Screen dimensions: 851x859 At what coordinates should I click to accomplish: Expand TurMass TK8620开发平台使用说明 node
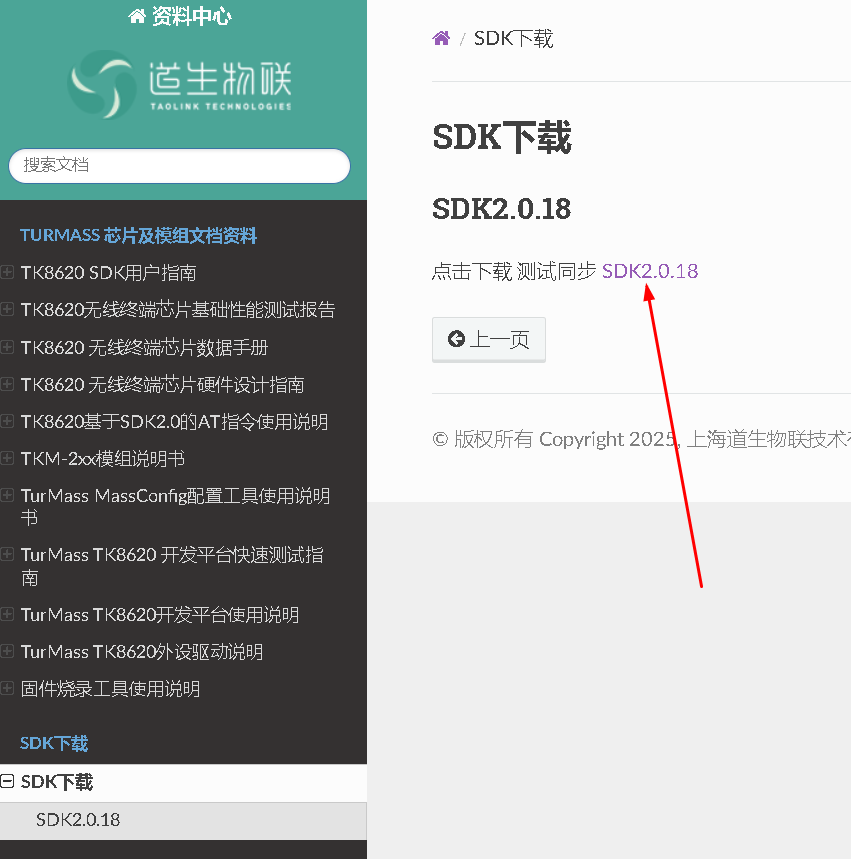[x=7, y=615]
